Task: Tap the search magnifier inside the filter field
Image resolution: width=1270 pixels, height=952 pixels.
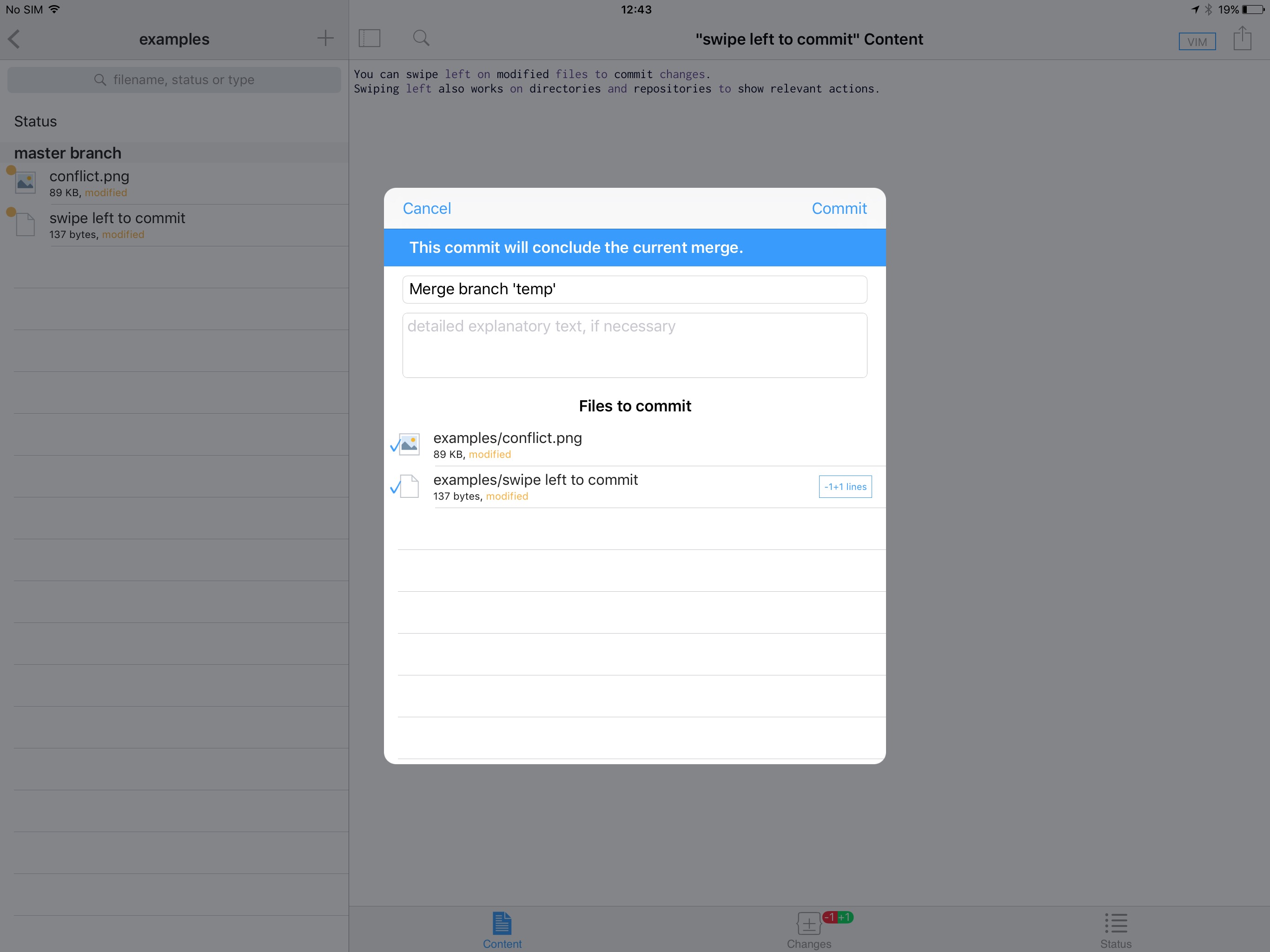Action: 100,80
